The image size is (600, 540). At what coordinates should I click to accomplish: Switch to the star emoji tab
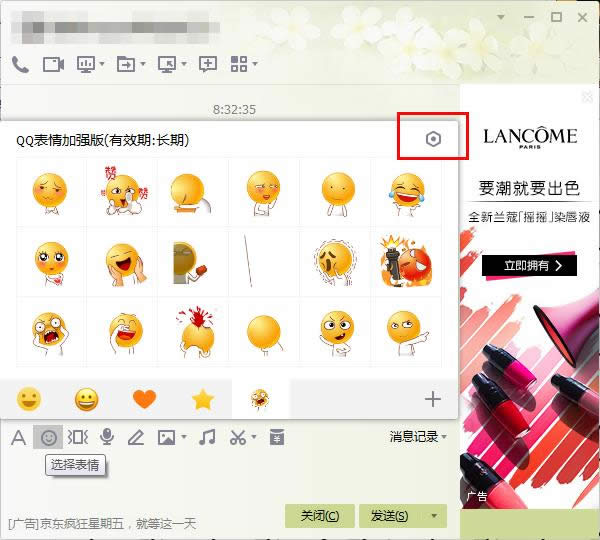[203, 400]
